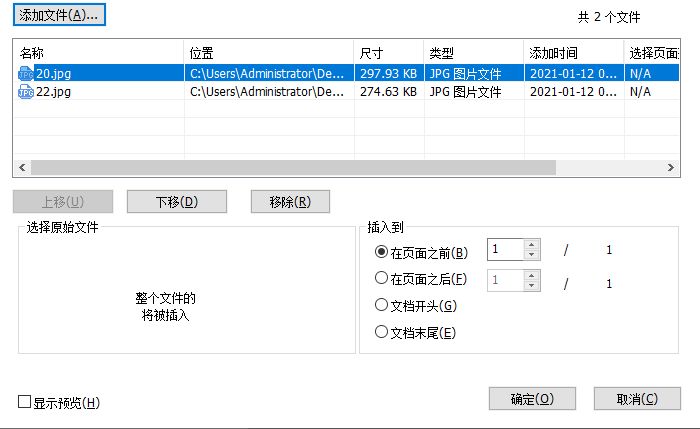
Task: Click the 在页面之后 page number input field
Action: [505, 280]
